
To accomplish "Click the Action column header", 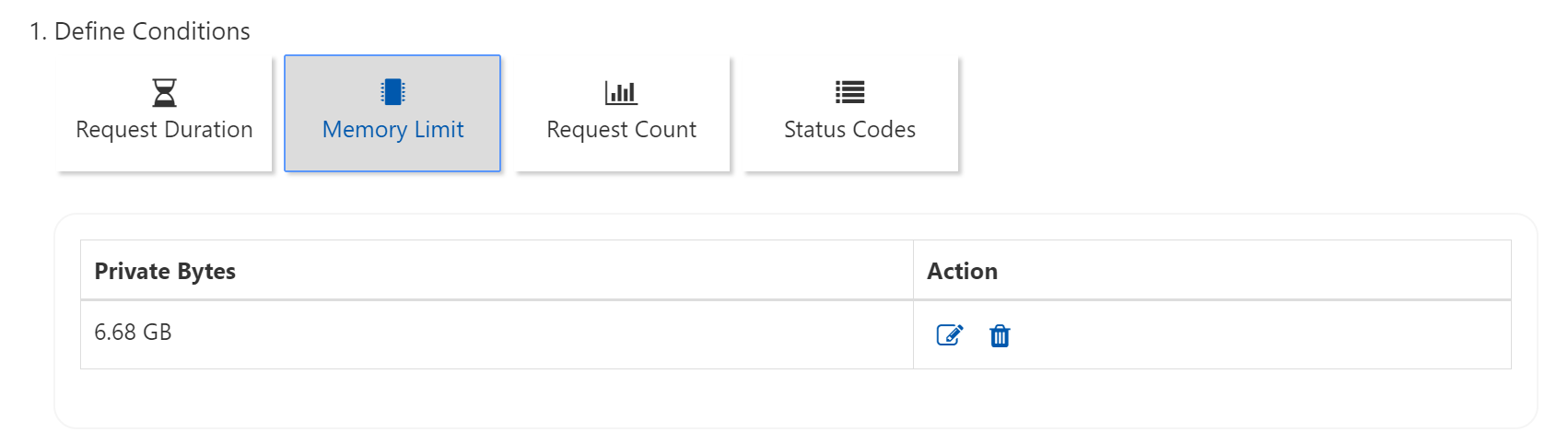I will pyautogui.click(x=962, y=271).
